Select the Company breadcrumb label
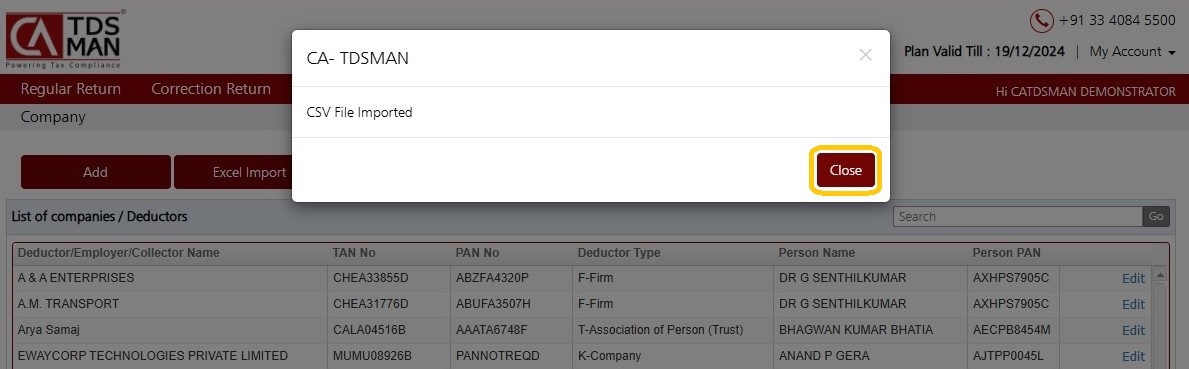Image resolution: width=1189 pixels, height=369 pixels. tap(53, 117)
